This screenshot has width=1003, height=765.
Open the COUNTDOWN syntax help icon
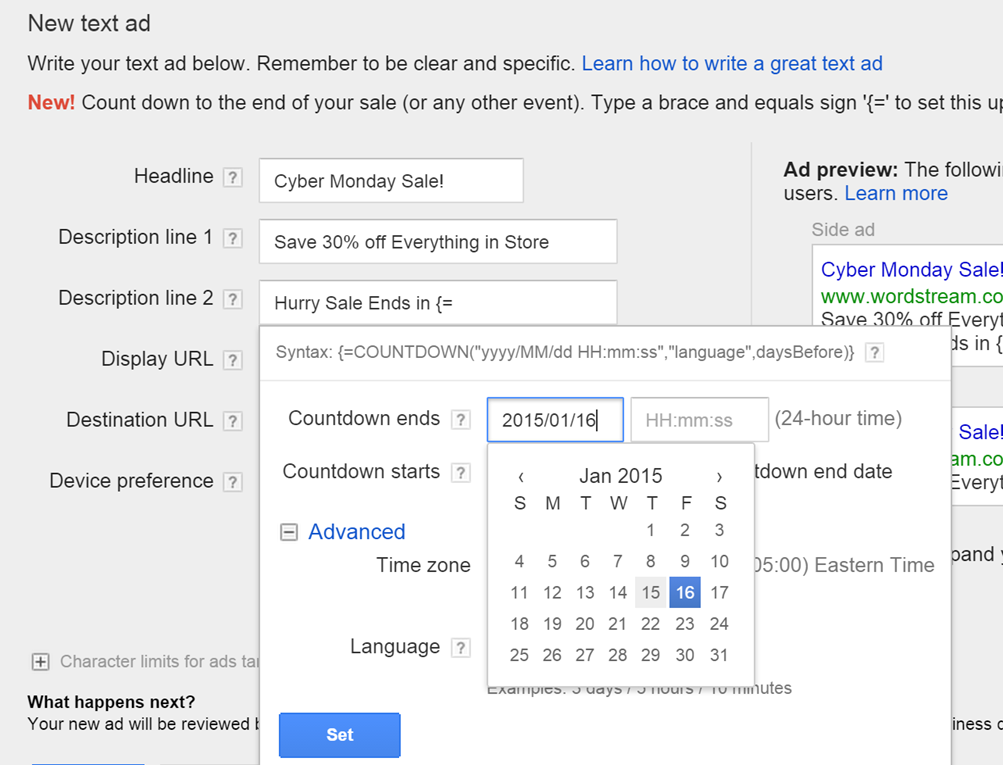874,352
